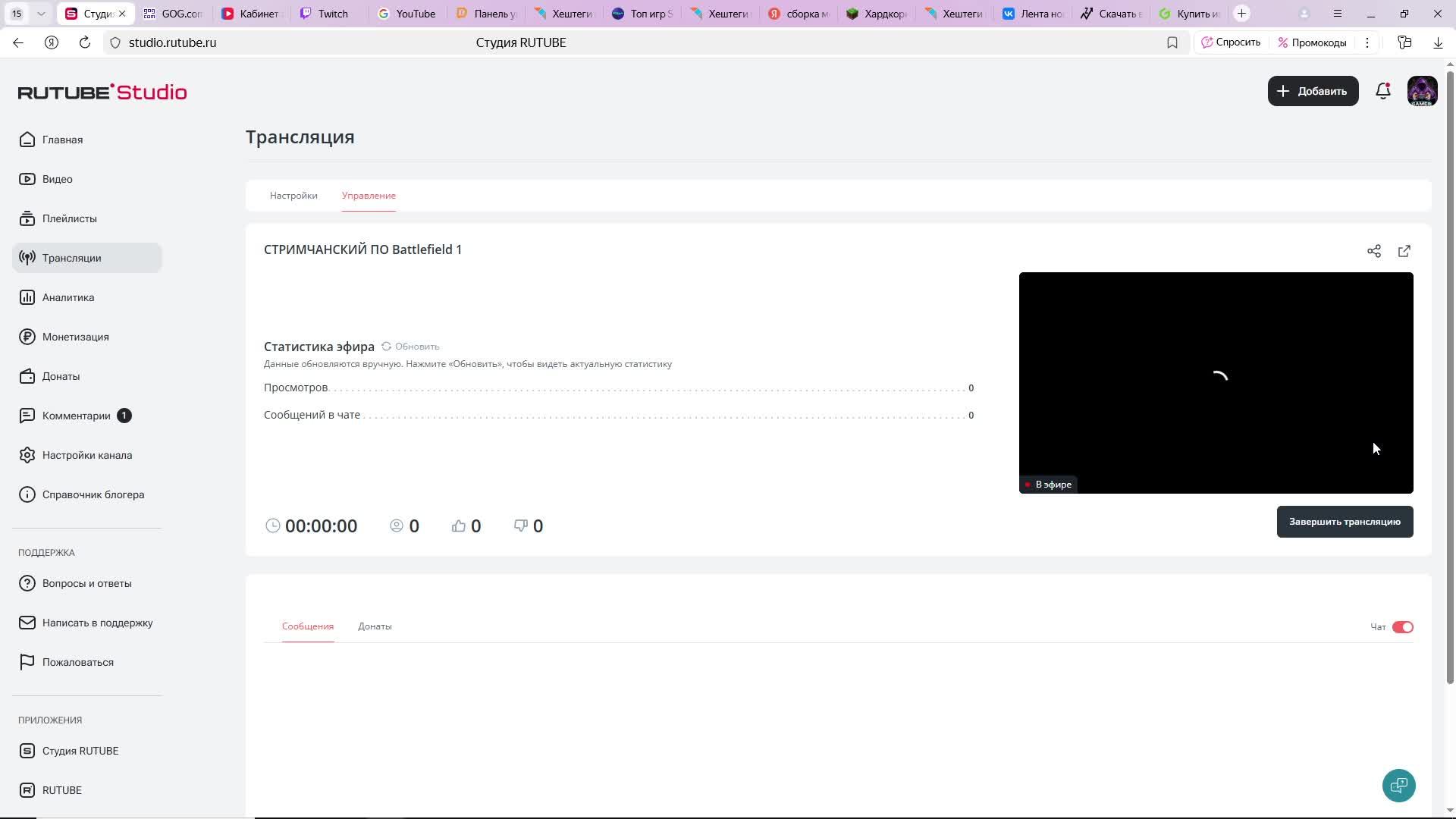Click the user avatar in header
The width and height of the screenshot is (1456, 819).
[x=1422, y=91]
